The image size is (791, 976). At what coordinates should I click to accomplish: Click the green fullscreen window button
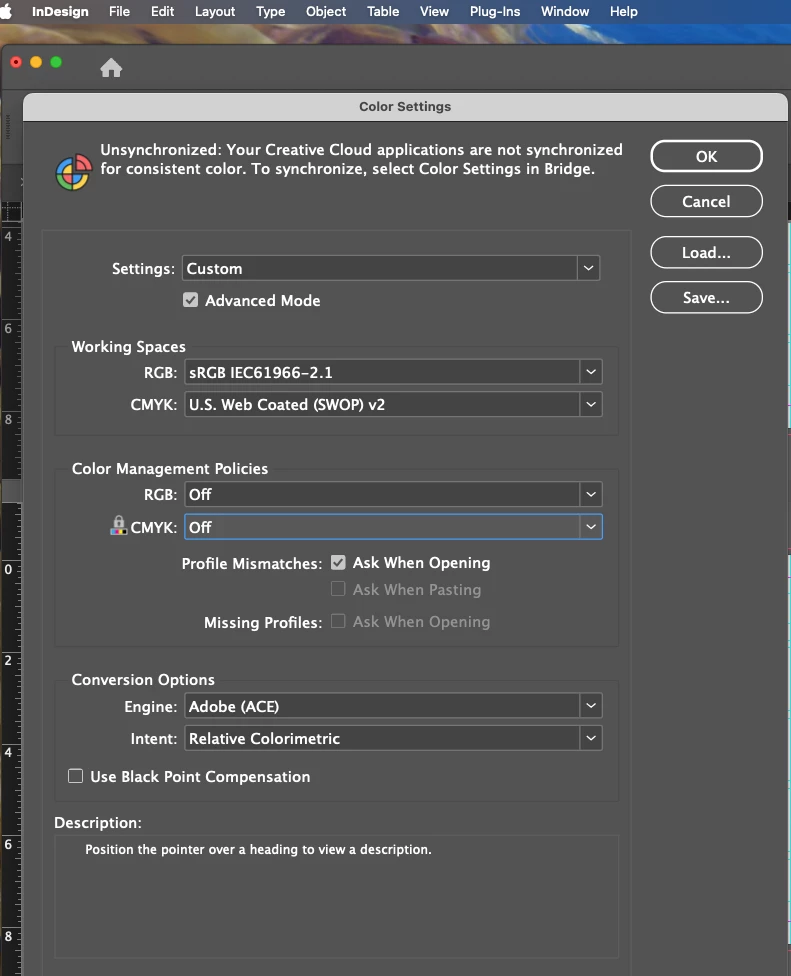(x=56, y=62)
